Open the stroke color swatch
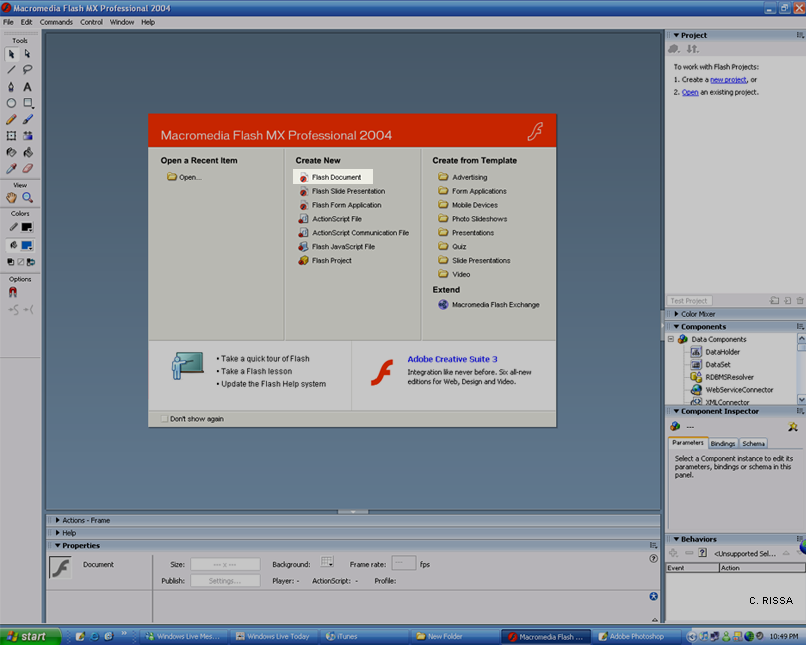This screenshot has width=806, height=645. 27,227
